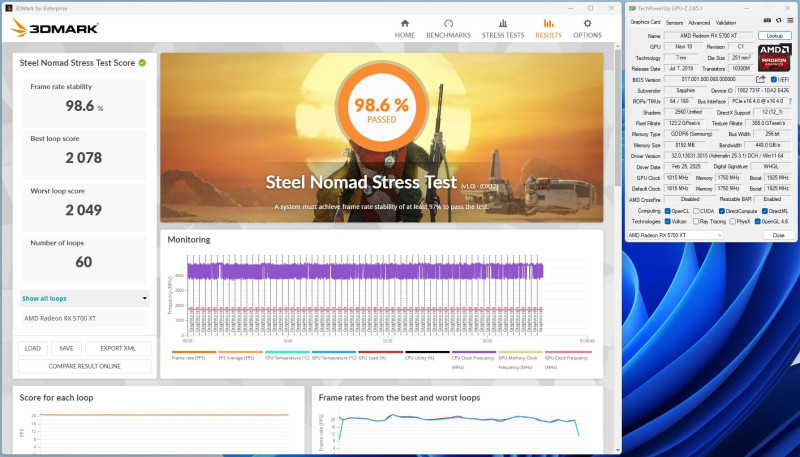Toggle the OpenCL checkbox
This screenshot has width=800, height=457.
[667, 211]
